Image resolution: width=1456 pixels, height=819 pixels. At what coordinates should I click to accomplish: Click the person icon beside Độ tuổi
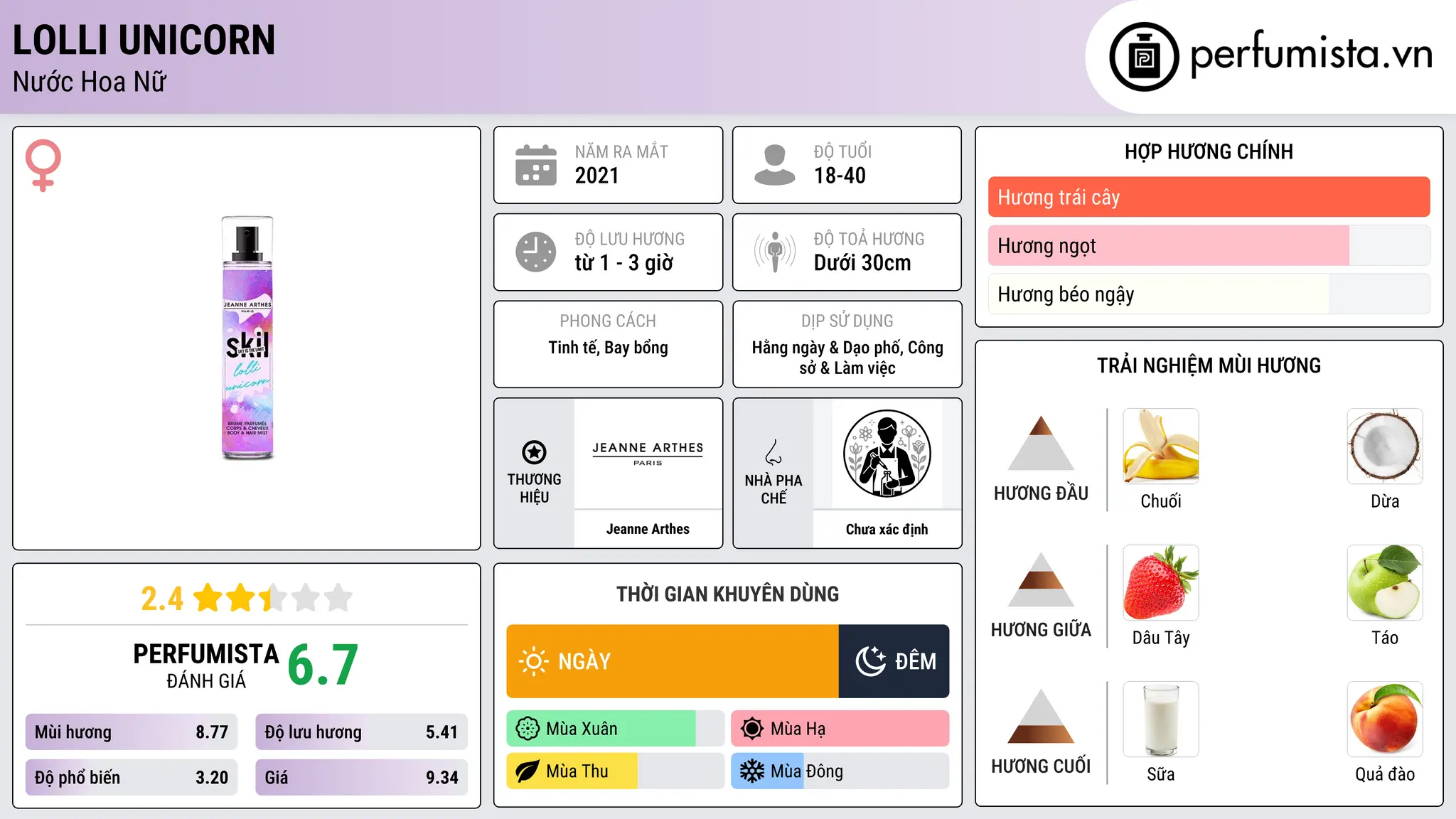(774, 165)
